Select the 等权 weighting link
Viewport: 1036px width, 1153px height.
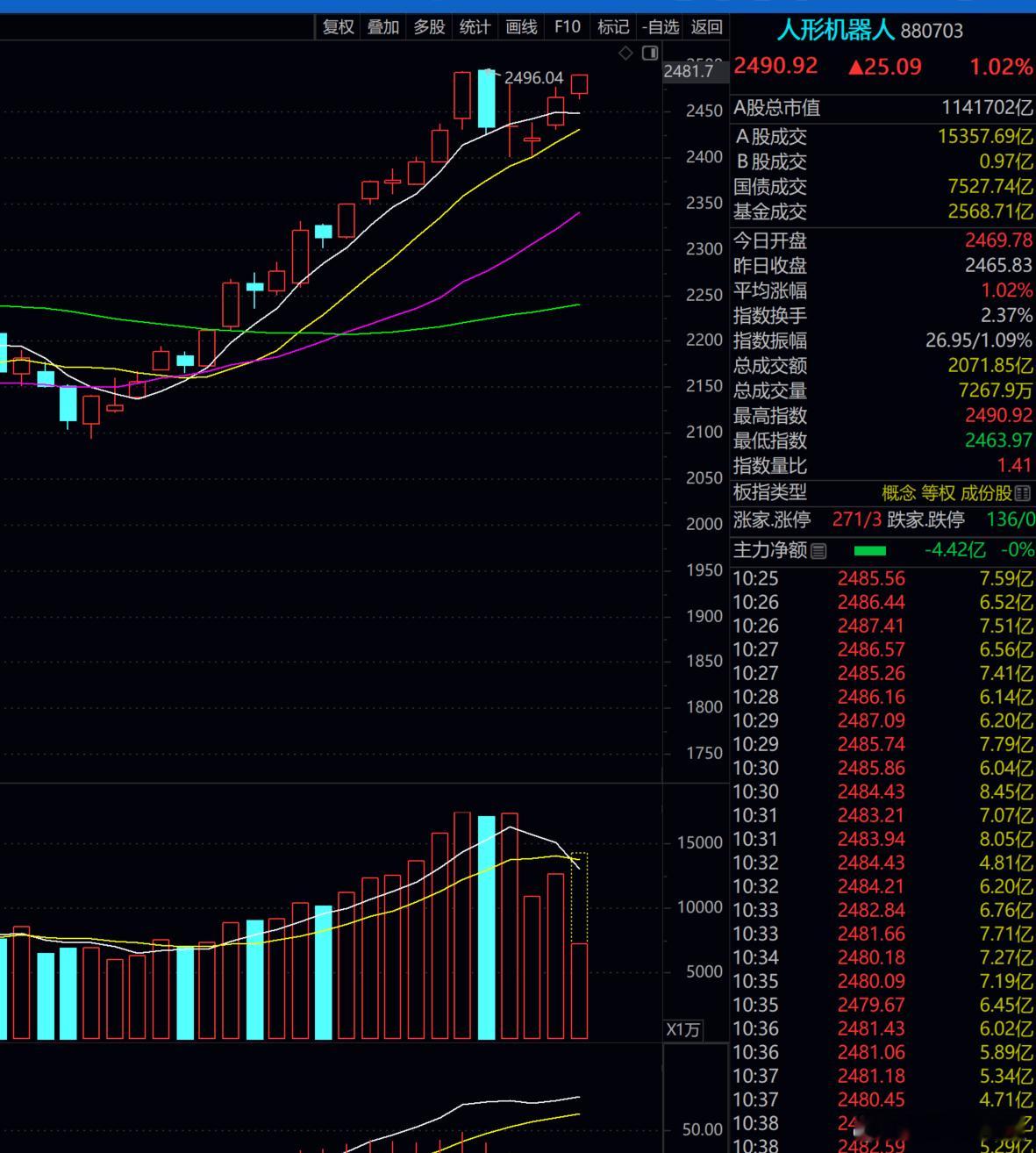point(938,494)
